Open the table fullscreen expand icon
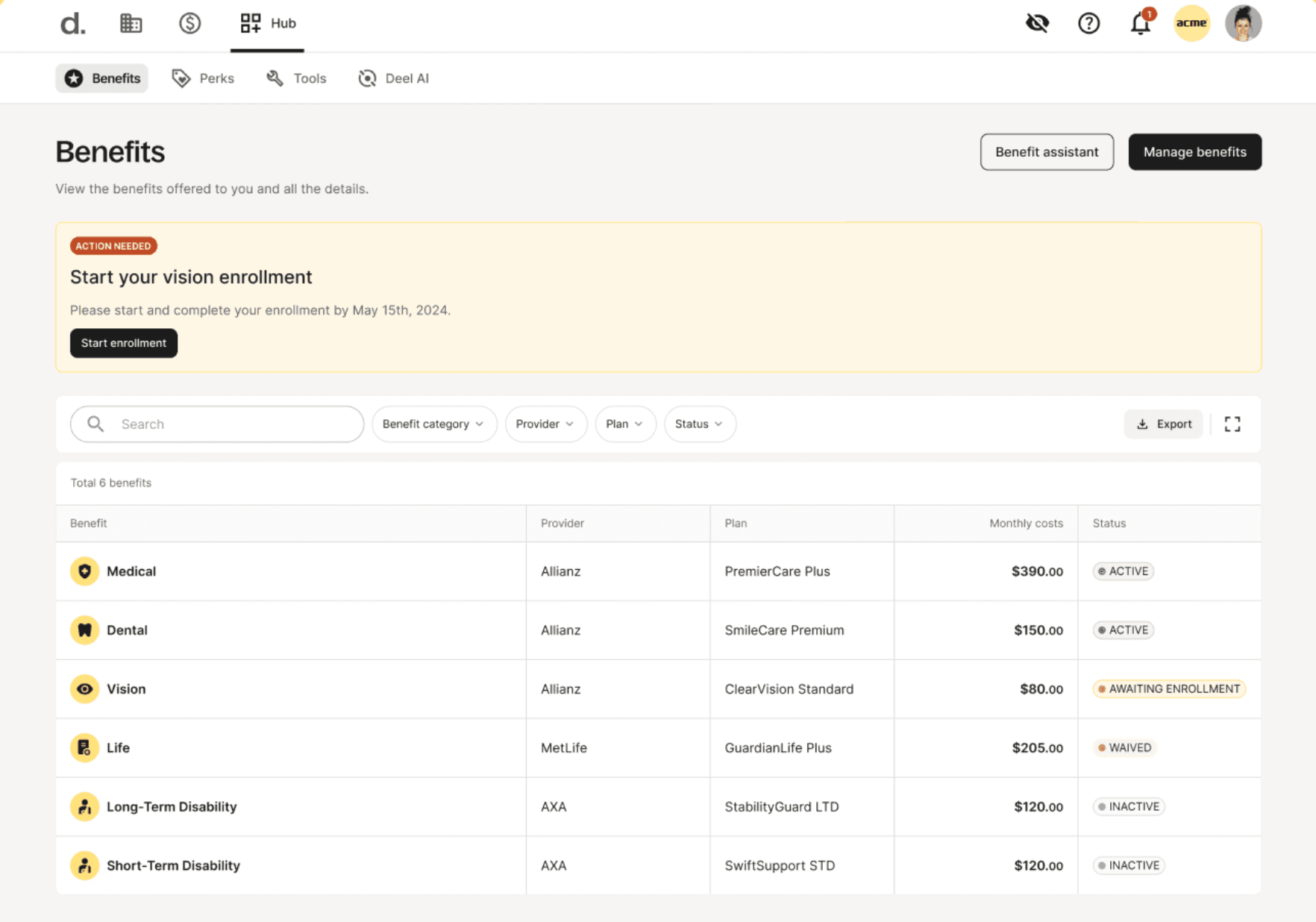The height and width of the screenshot is (922, 1316). tap(1232, 424)
